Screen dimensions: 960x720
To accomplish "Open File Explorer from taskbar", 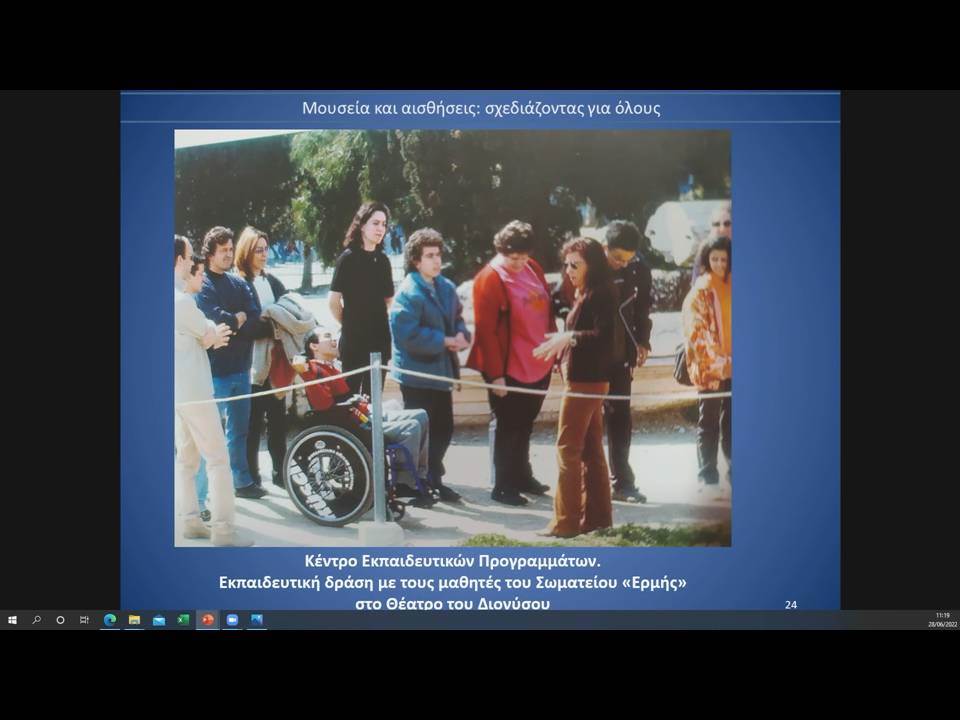I will click(134, 620).
